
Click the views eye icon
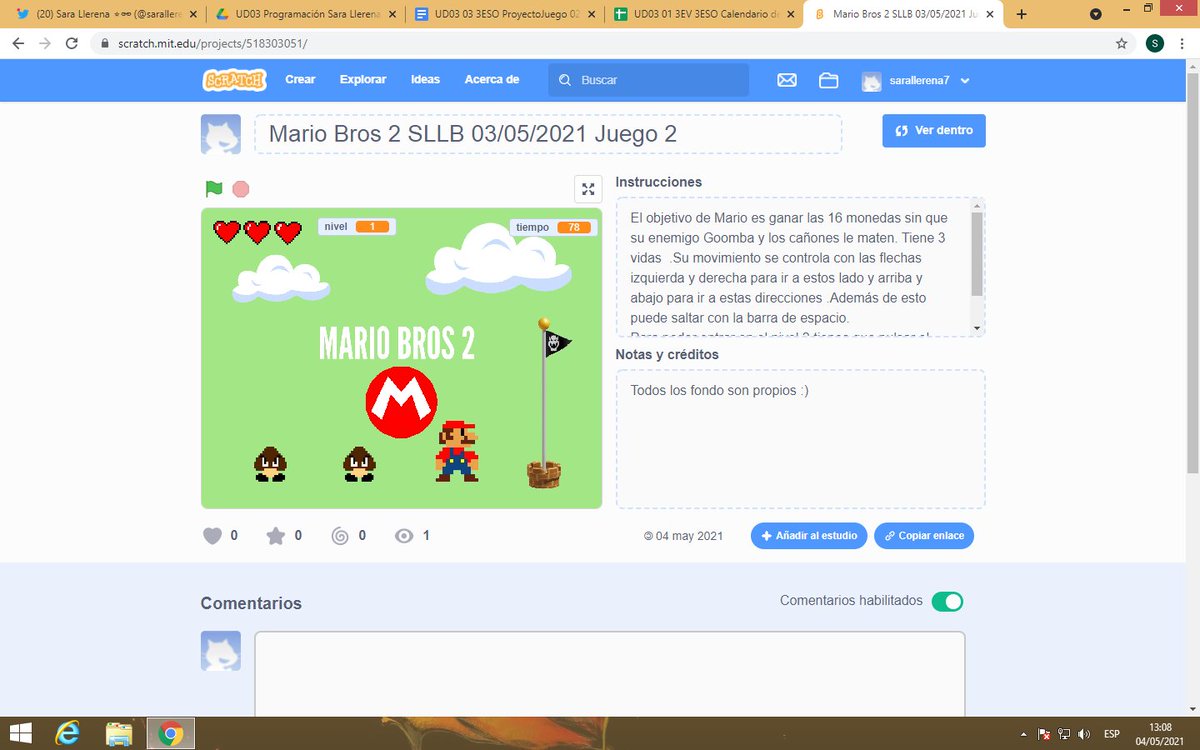pos(404,536)
